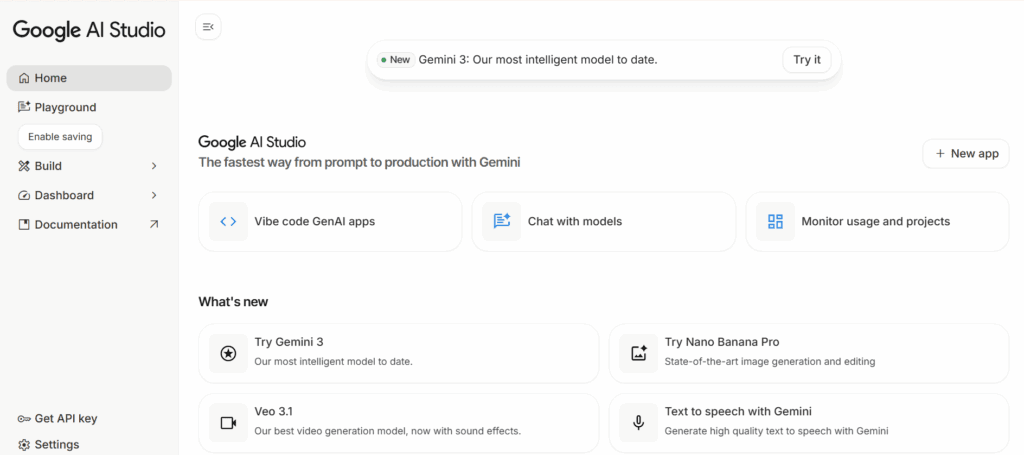This screenshot has width=1024, height=455.
Task: Click the Dashboard gauge icon
Action: (x=24, y=195)
